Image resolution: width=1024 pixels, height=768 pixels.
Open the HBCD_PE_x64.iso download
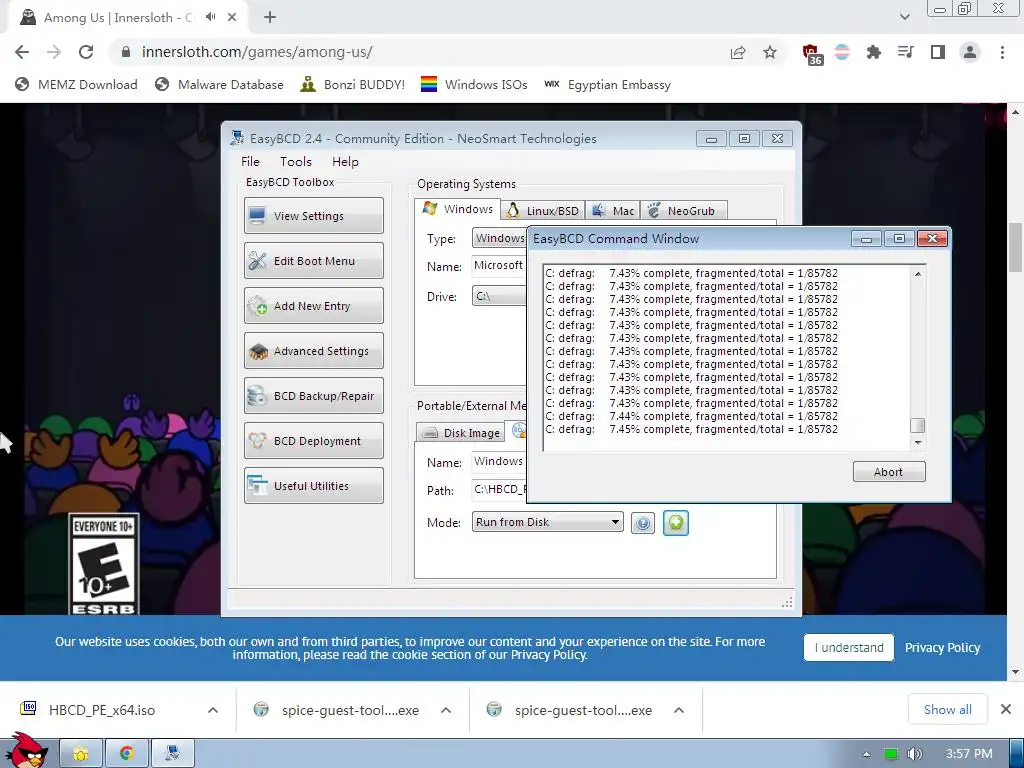tap(101, 710)
